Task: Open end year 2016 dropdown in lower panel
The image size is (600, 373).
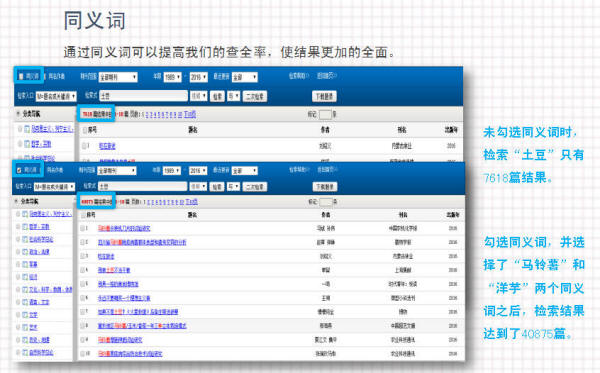Action: click(x=198, y=171)
